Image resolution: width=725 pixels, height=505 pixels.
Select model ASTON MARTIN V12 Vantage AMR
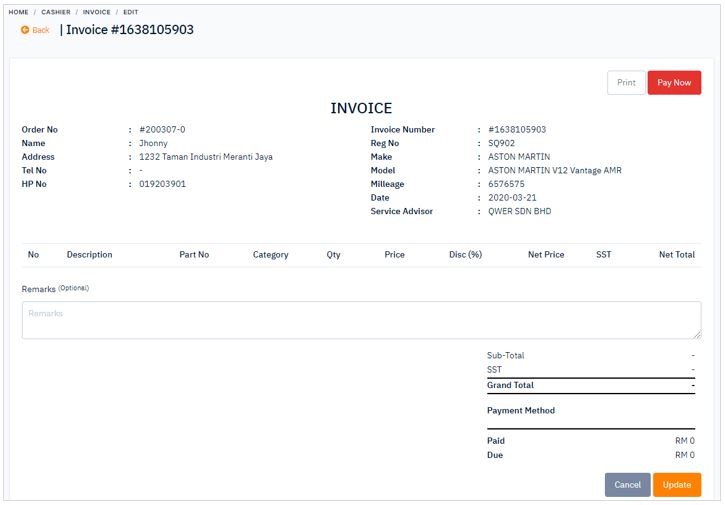[x=555, y=170]
